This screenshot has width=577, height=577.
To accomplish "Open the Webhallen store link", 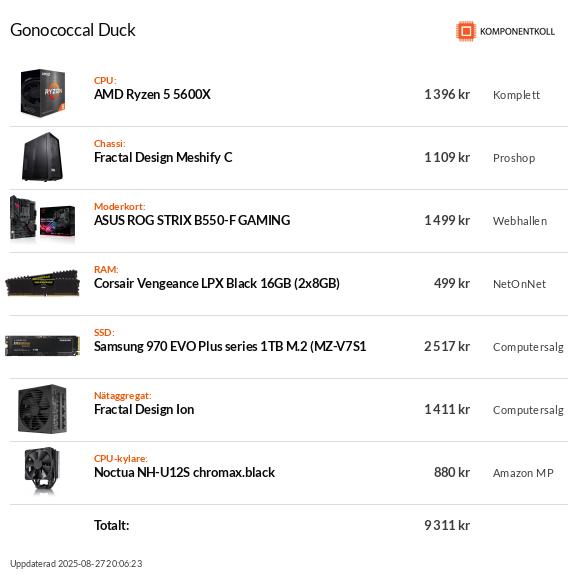I will (520, 221).
